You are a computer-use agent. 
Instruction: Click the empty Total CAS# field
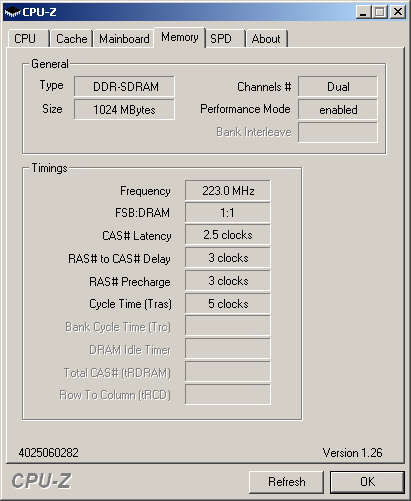tap(228, 372)
